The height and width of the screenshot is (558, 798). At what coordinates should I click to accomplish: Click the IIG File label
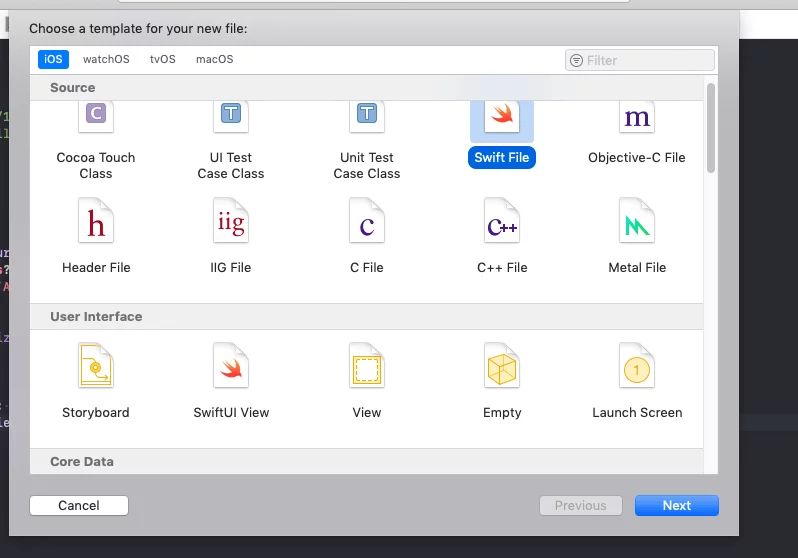231,268
